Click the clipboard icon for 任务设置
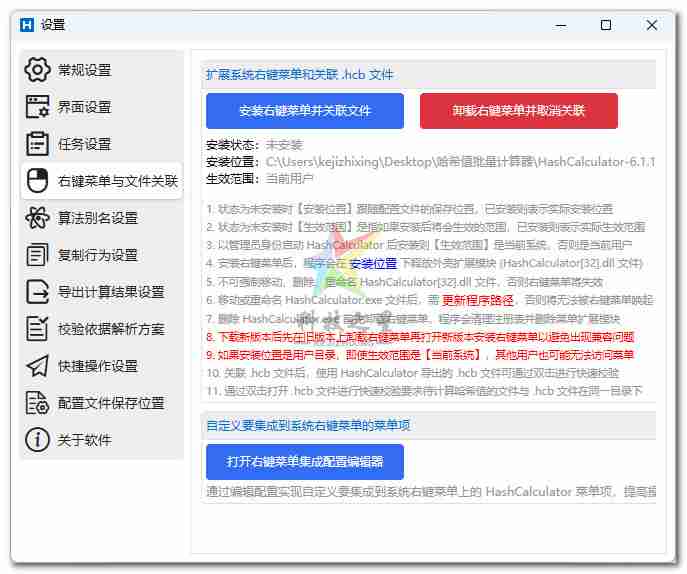Image resolution: width=687 pixels, height=574 pixels. 37,144
